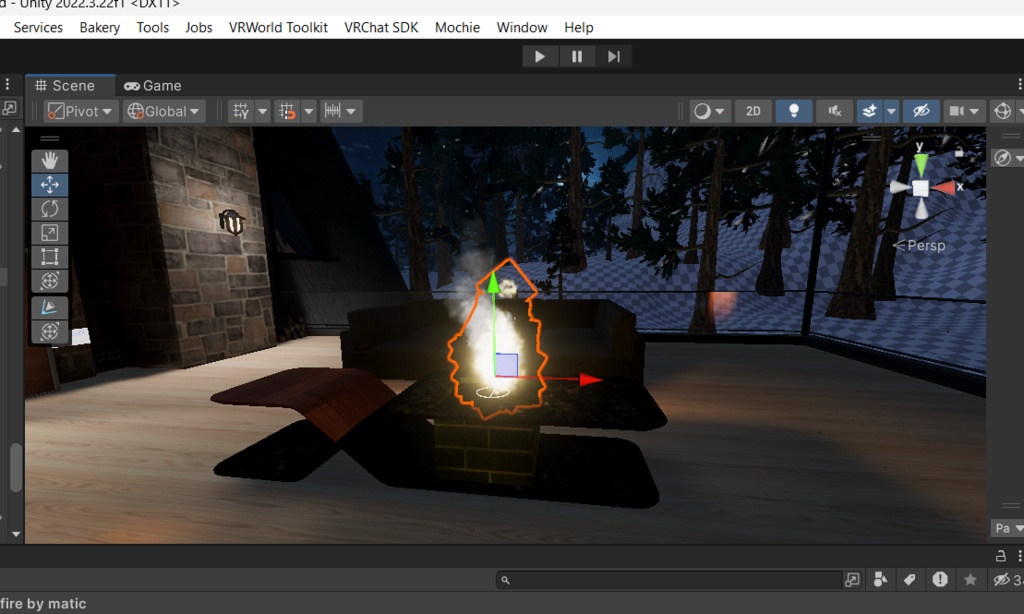Select the Scale tool
The width and height of the screenshot is (1024, 614).
[x=49, y=232]
